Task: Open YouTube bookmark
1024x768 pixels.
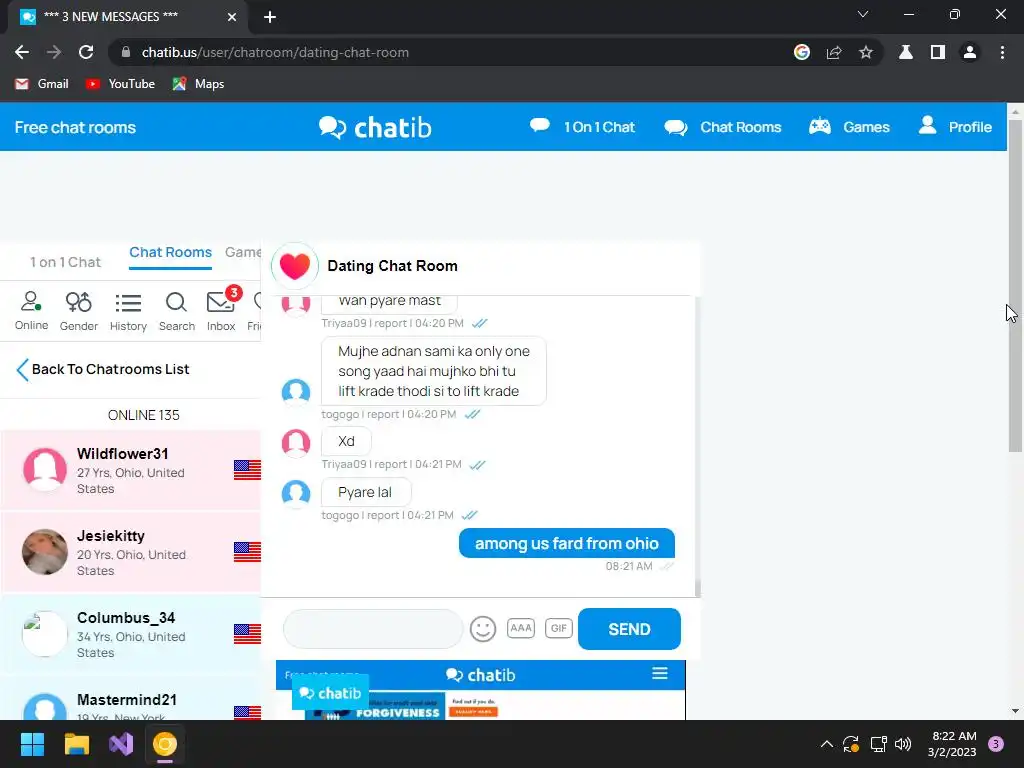Action: click(x=121, y=84)
